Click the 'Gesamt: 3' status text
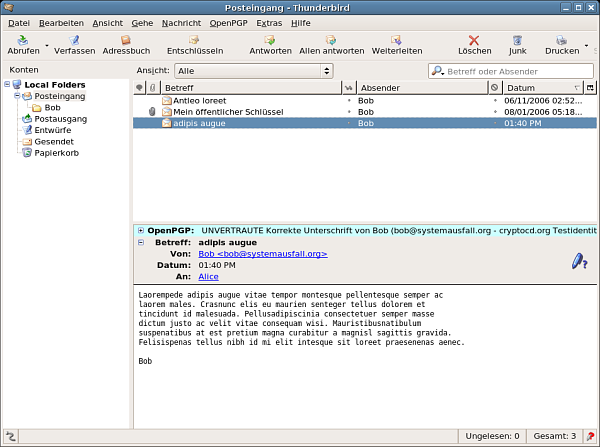 (x=554, y=436)
